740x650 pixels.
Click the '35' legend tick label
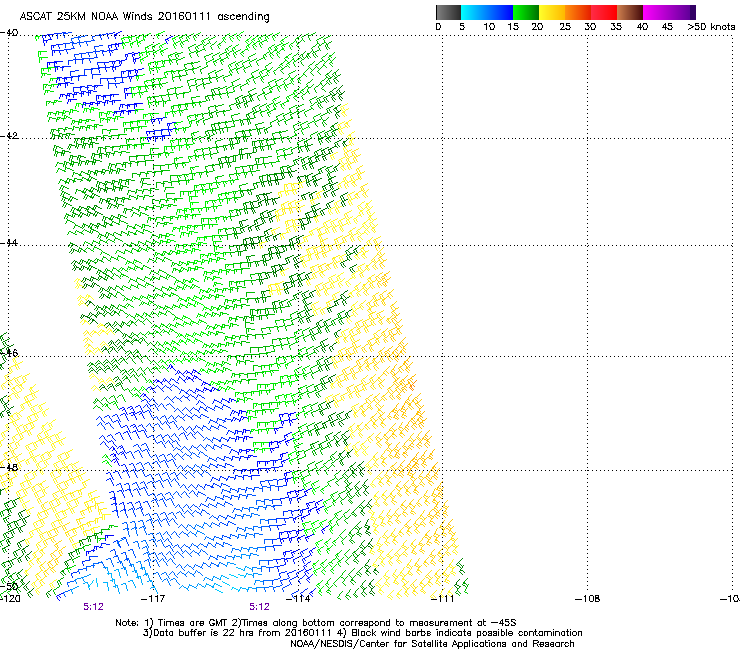pos(616,27)
